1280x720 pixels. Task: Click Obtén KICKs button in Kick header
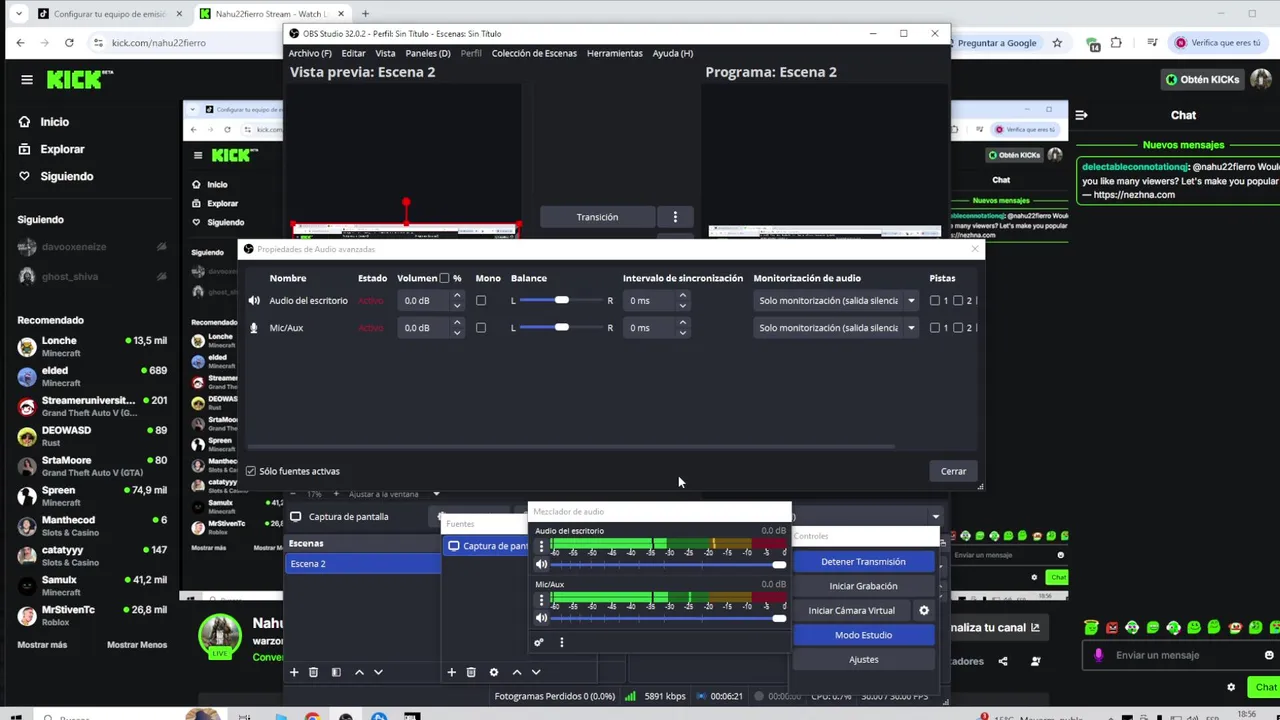point(1202,80)
